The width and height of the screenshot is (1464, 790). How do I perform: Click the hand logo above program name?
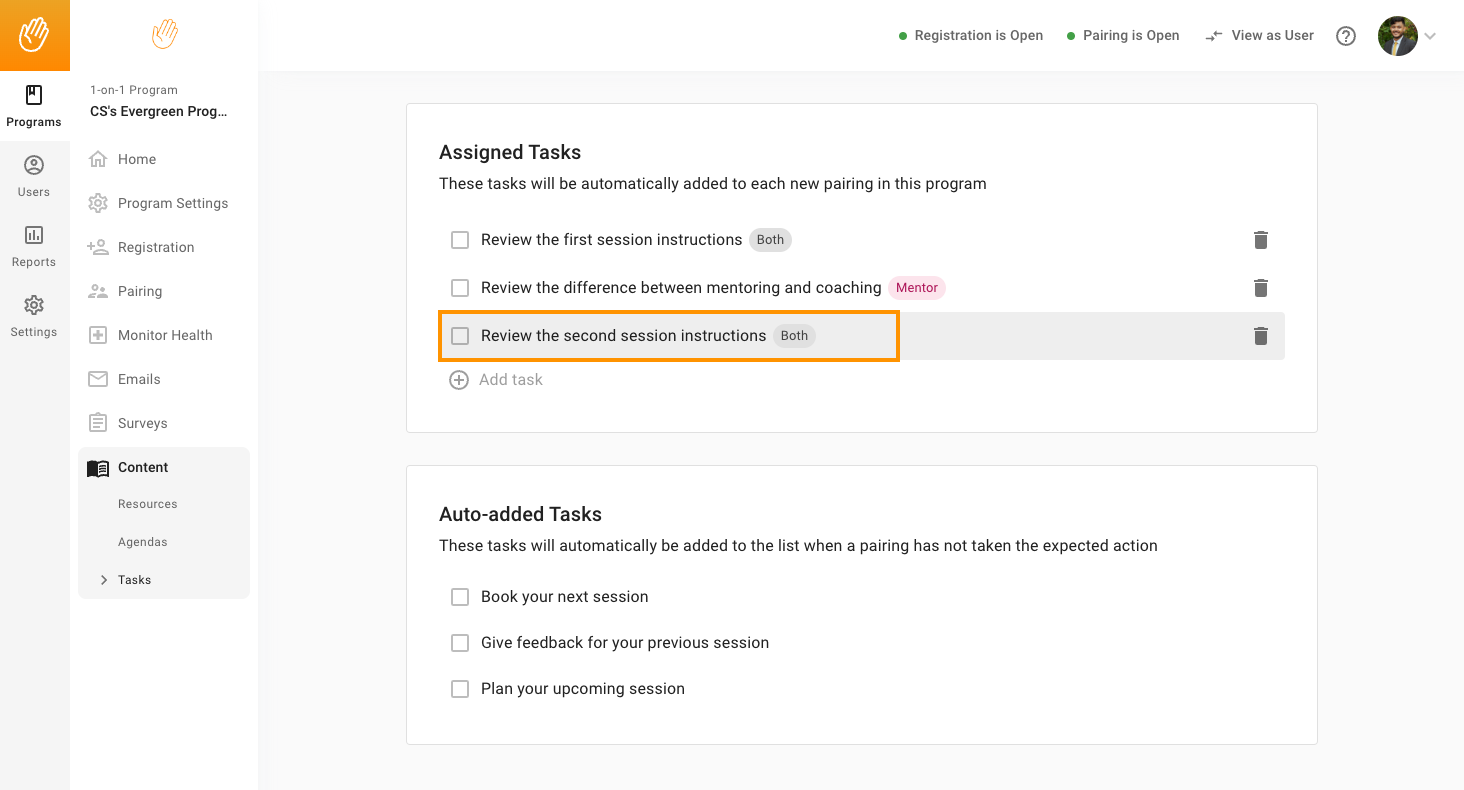[x=164, y=34]
